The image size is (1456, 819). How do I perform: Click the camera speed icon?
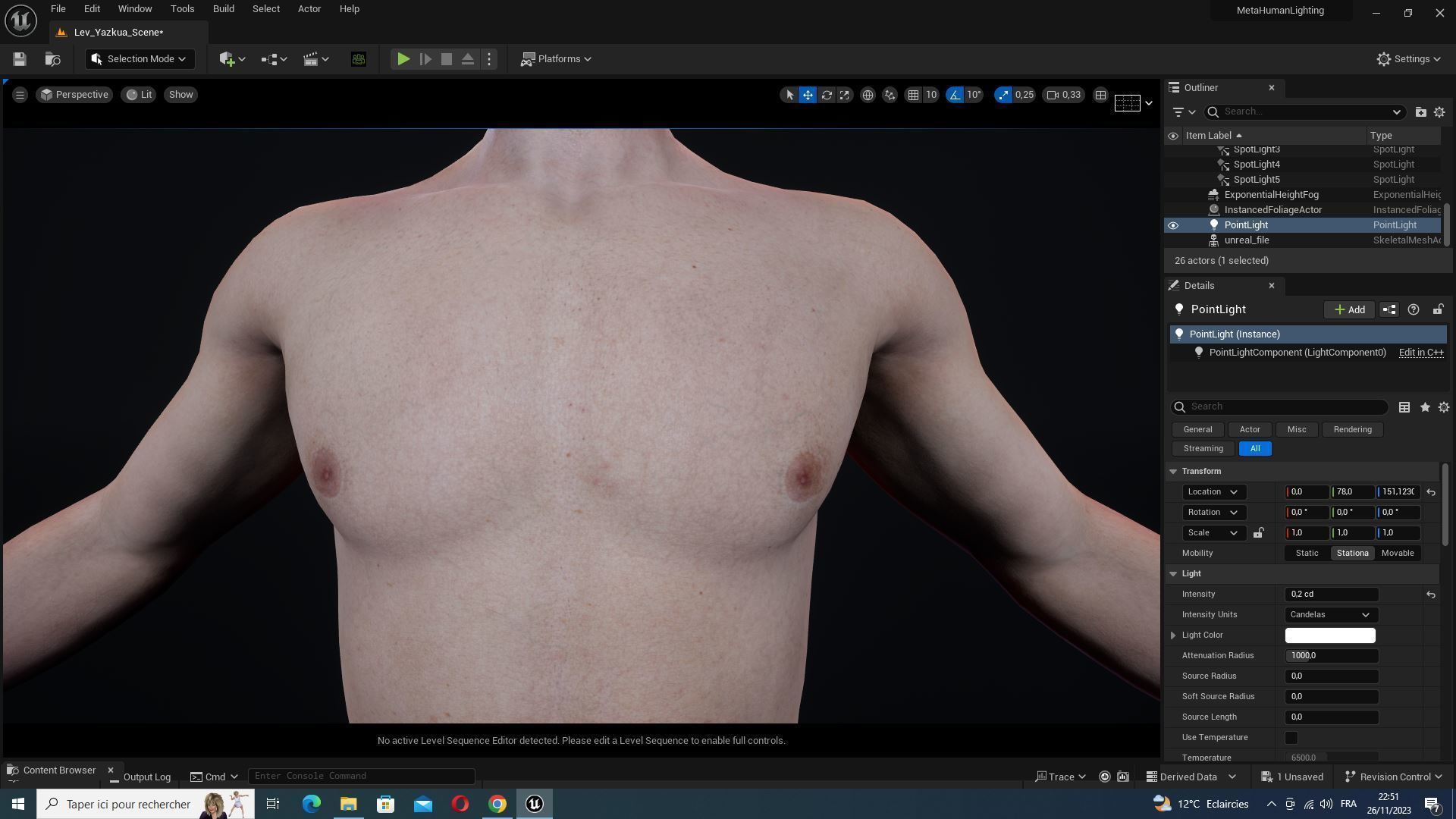click(1053, 95)
